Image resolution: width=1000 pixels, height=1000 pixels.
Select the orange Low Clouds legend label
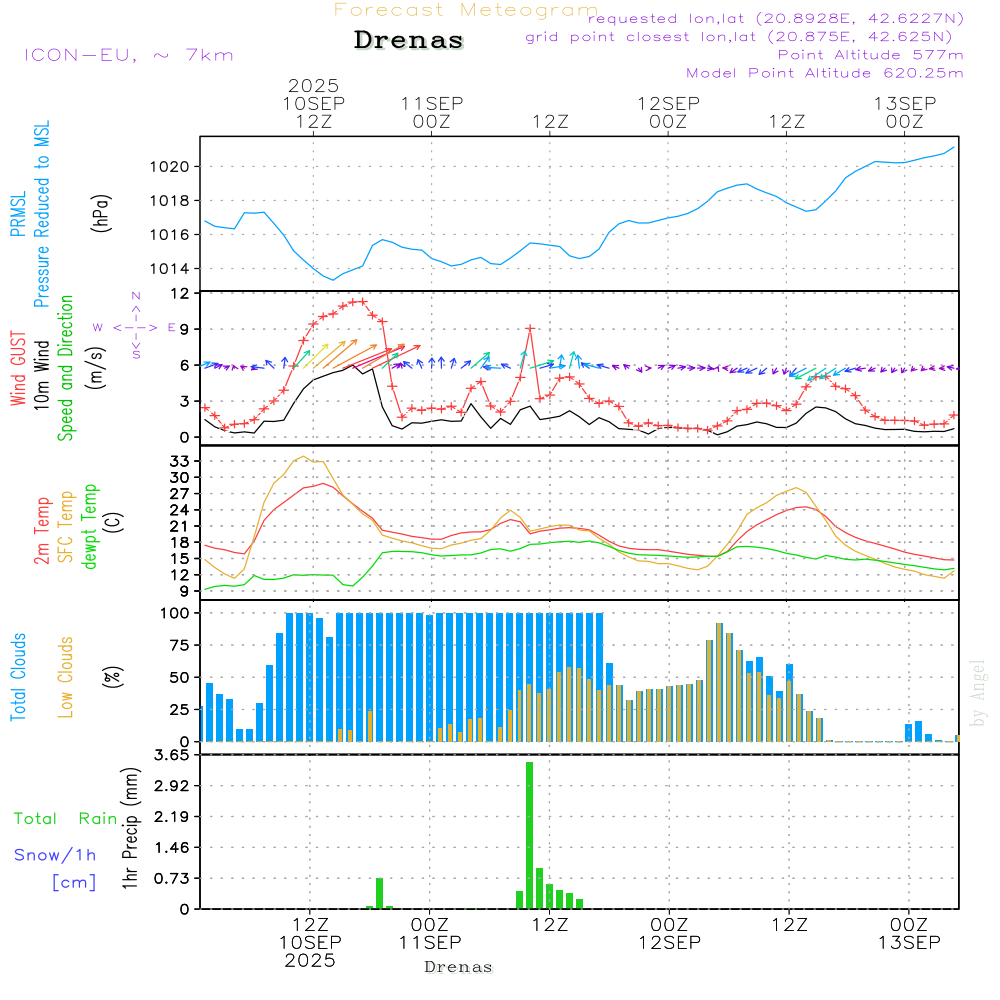click(66, 677)
